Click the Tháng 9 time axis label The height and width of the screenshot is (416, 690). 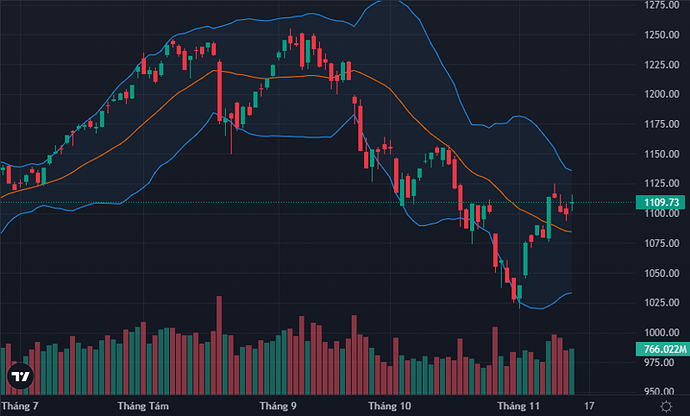[278, 406]
